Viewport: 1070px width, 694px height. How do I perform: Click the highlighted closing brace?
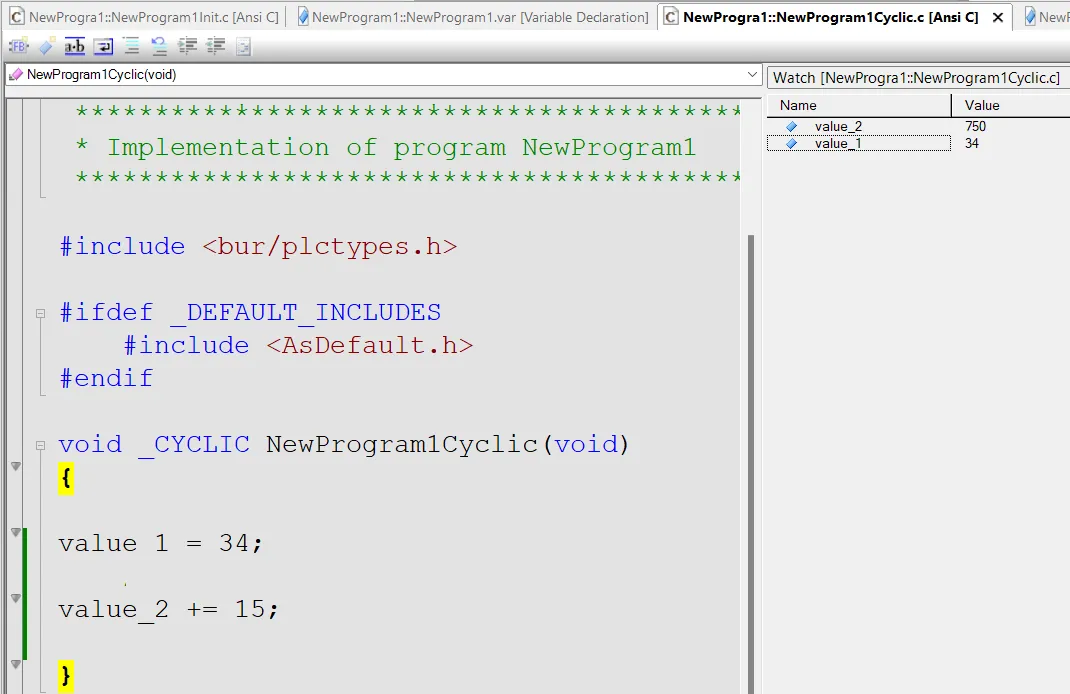pyautogui.click(x=66, y=676)
